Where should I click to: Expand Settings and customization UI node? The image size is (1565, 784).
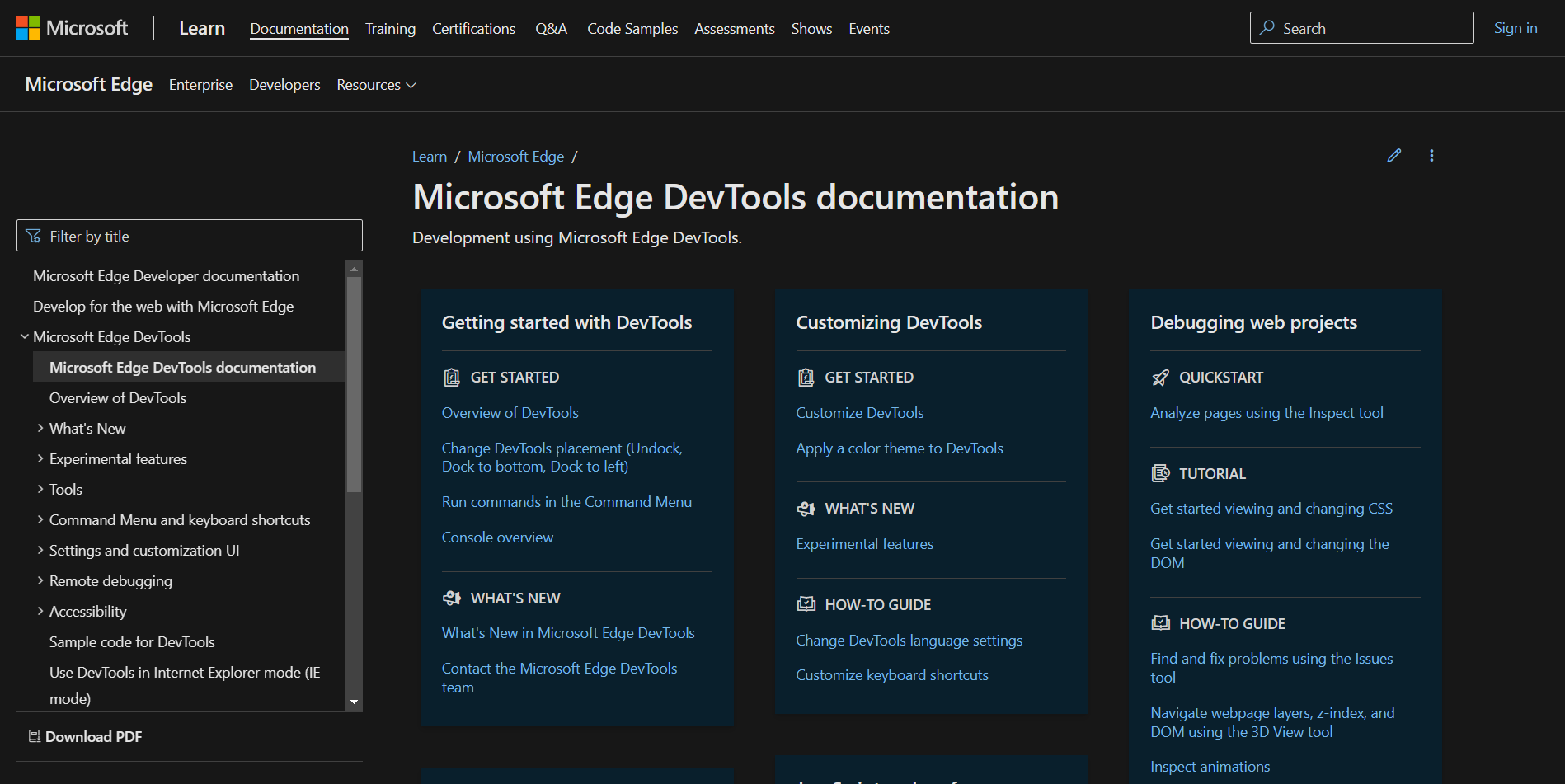tap(40, 550)
